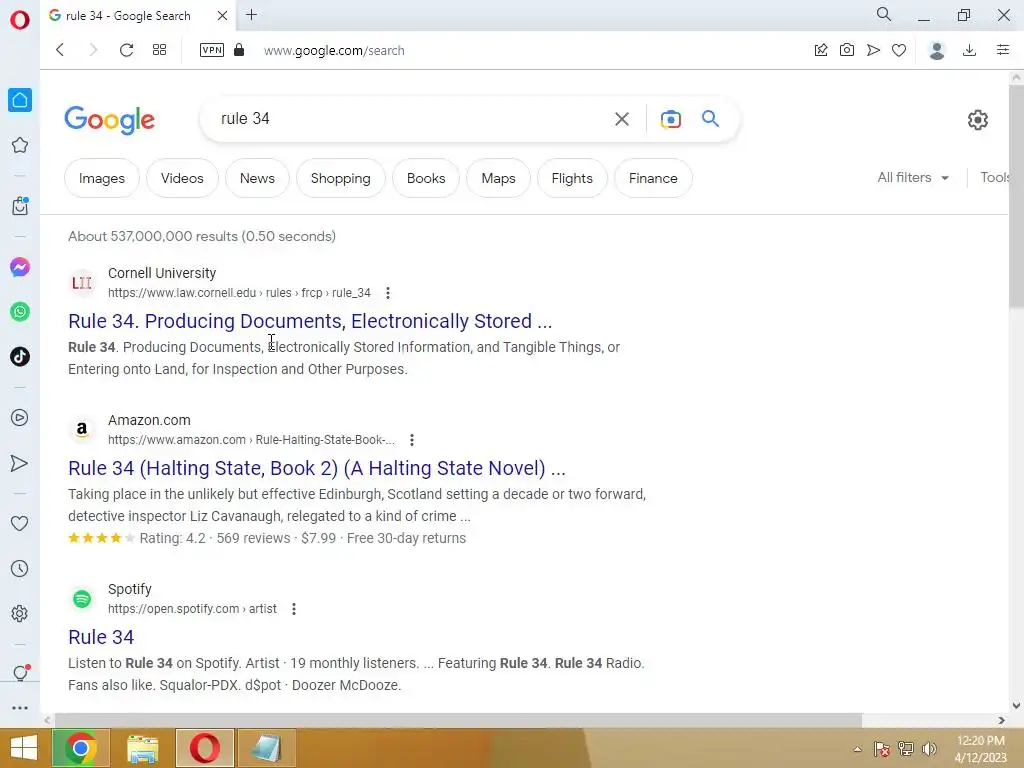Submit search with blue magnifier

point(711,118)
